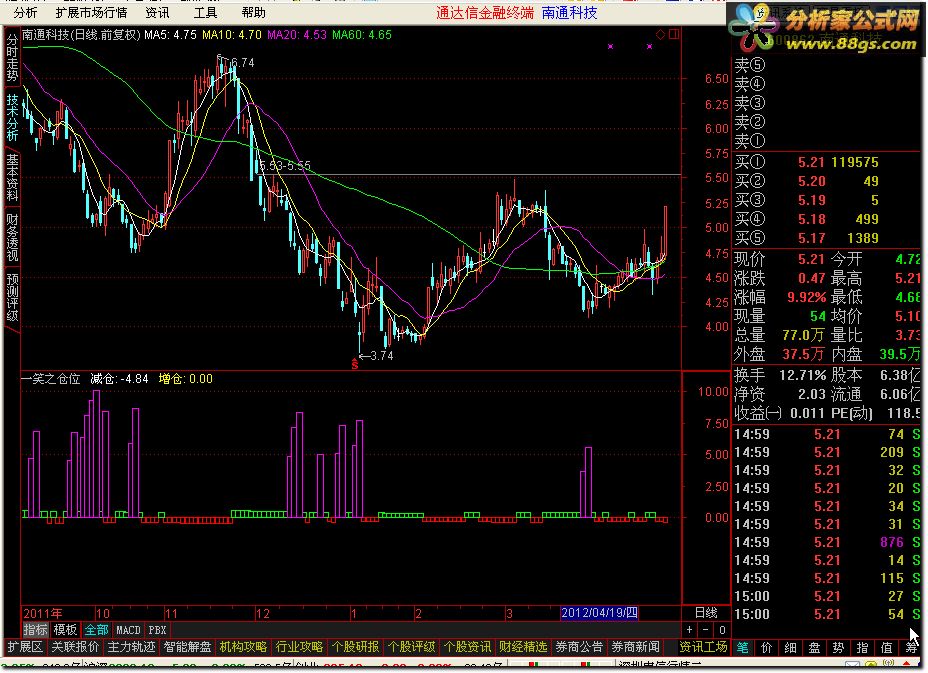Click the red S marker at 3.74 low
This screenshot has height=673, width=928.
click(355, 364)
